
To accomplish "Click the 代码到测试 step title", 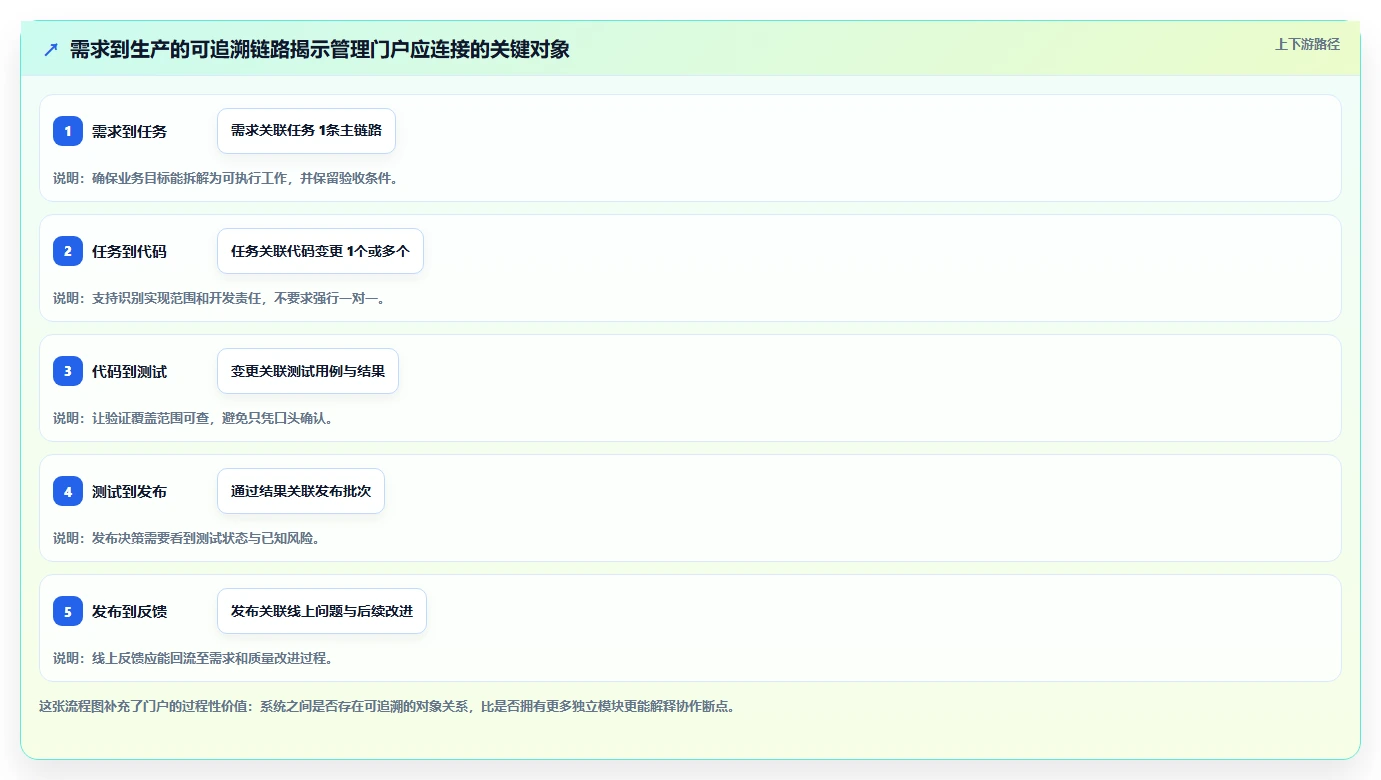I will tap(129, 371).
